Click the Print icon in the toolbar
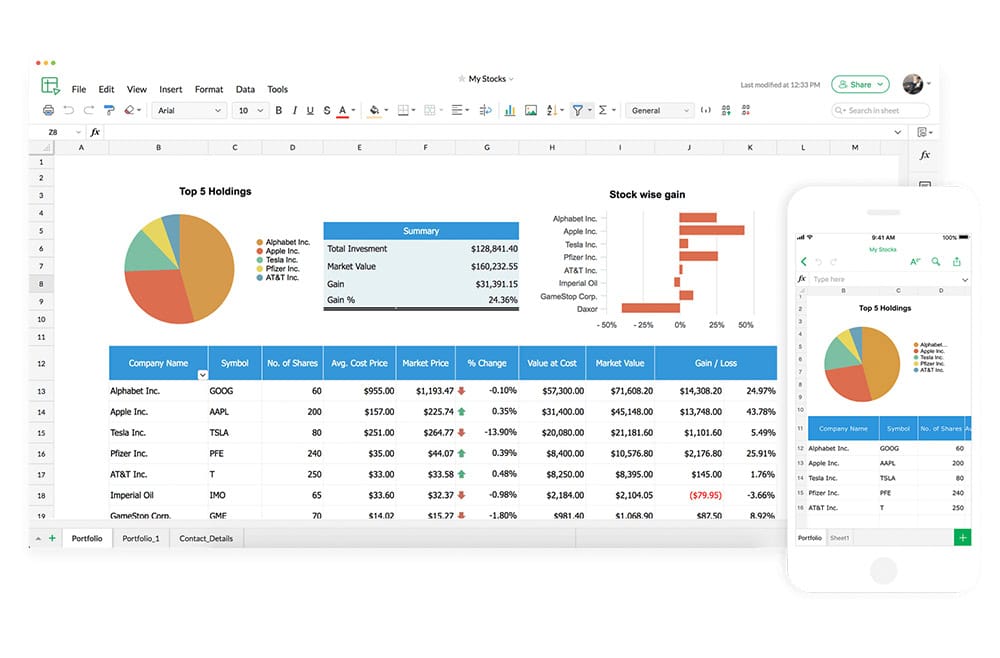 (x=48, y=110)
